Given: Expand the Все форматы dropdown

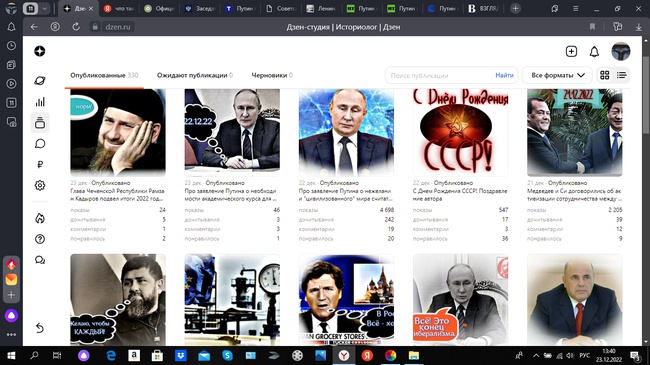Looking at the screenshot, I should pyautogui.click(x=558, y=75).
